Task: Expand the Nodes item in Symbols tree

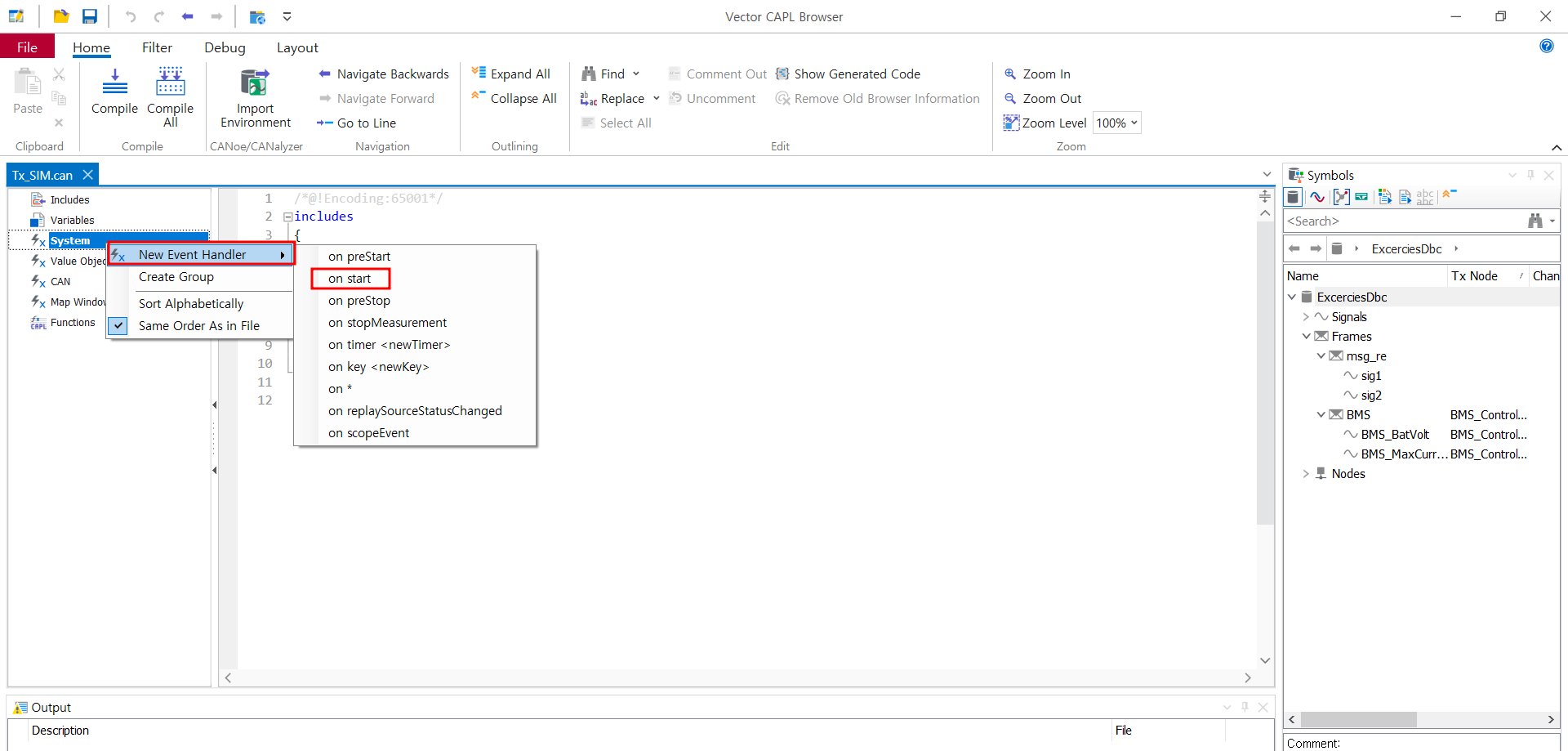Action: [1306, 473]
